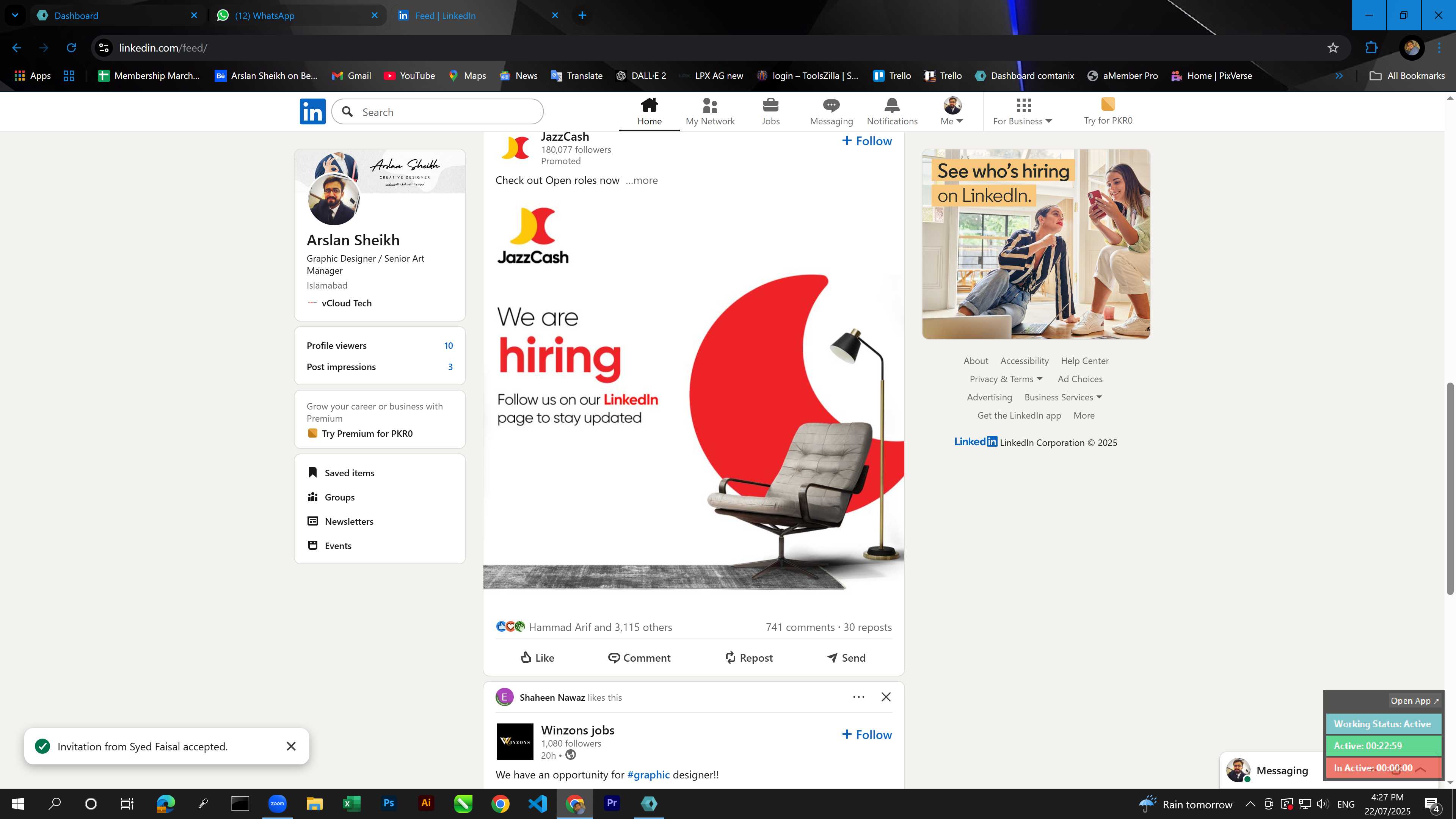Viewport: 1456px width, 819px height.
Task: Click Open App in tracker widget
Action: tap(1414, 700)
